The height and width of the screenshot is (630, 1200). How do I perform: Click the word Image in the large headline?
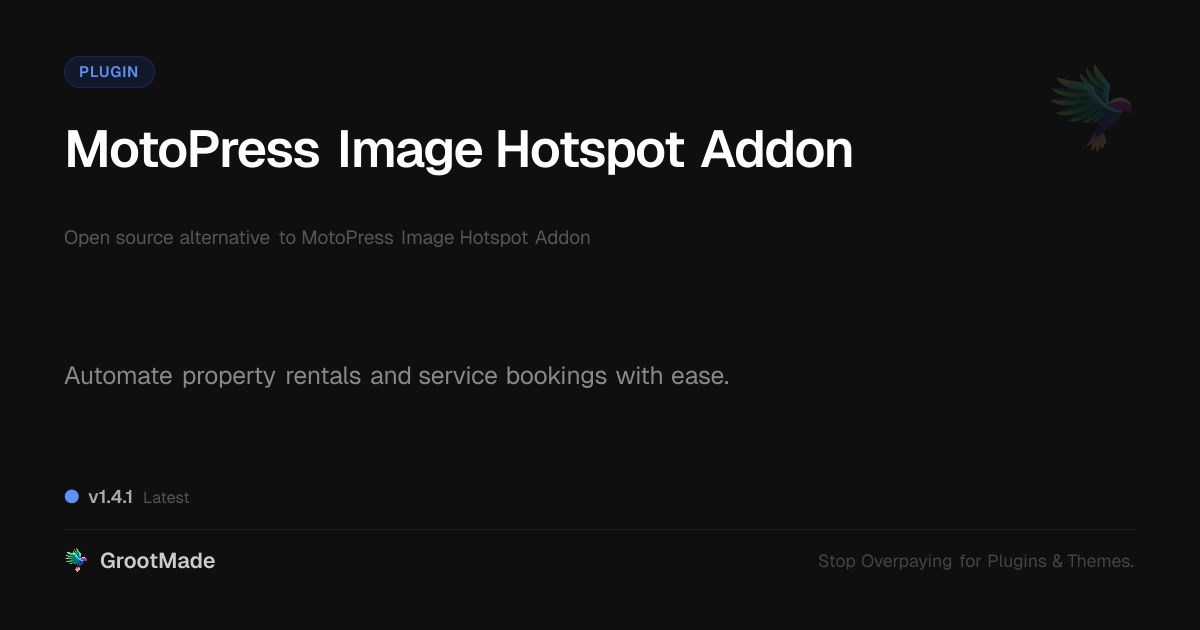tap(410, 150)
